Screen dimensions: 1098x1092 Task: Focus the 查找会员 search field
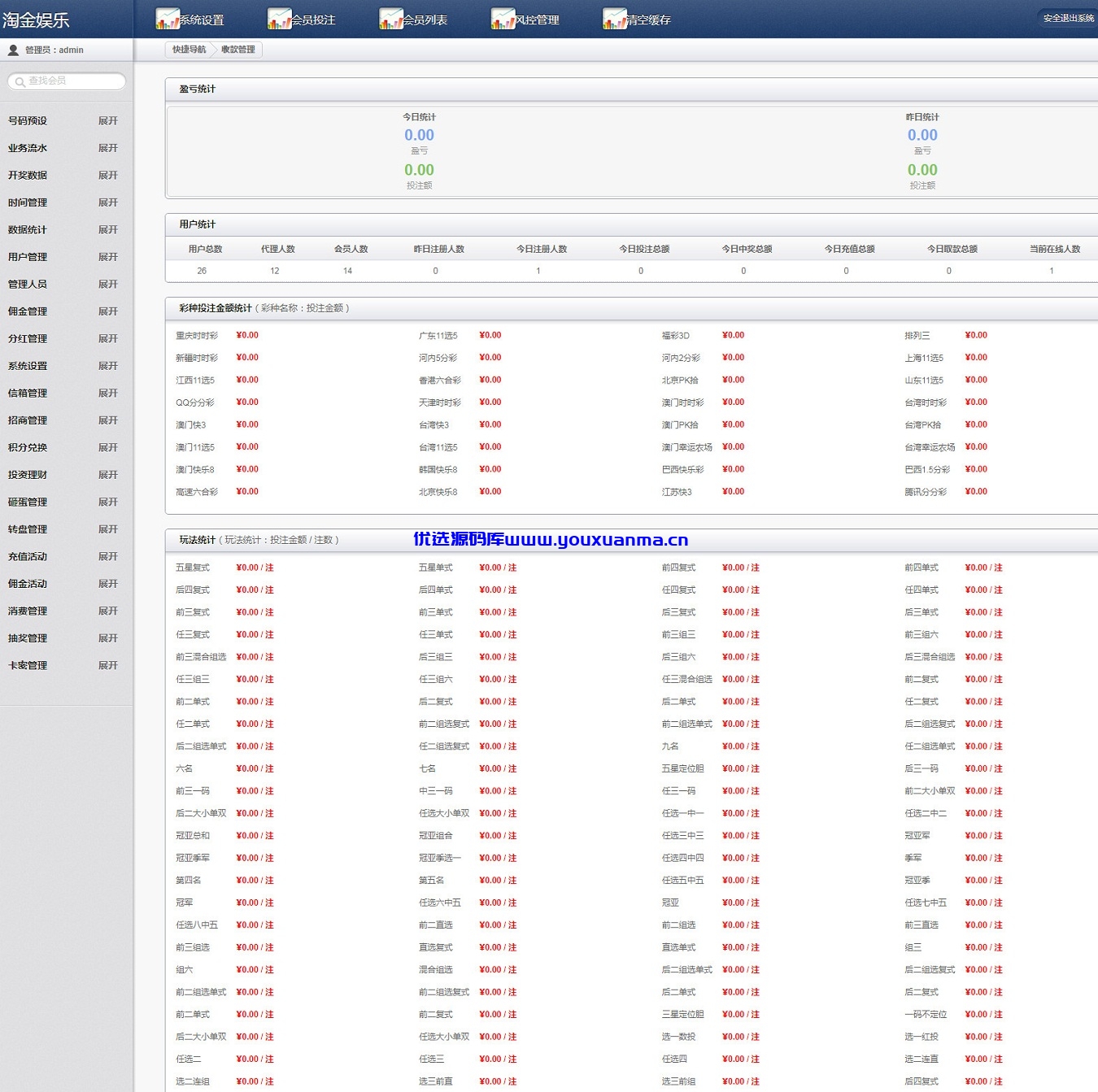67,81
